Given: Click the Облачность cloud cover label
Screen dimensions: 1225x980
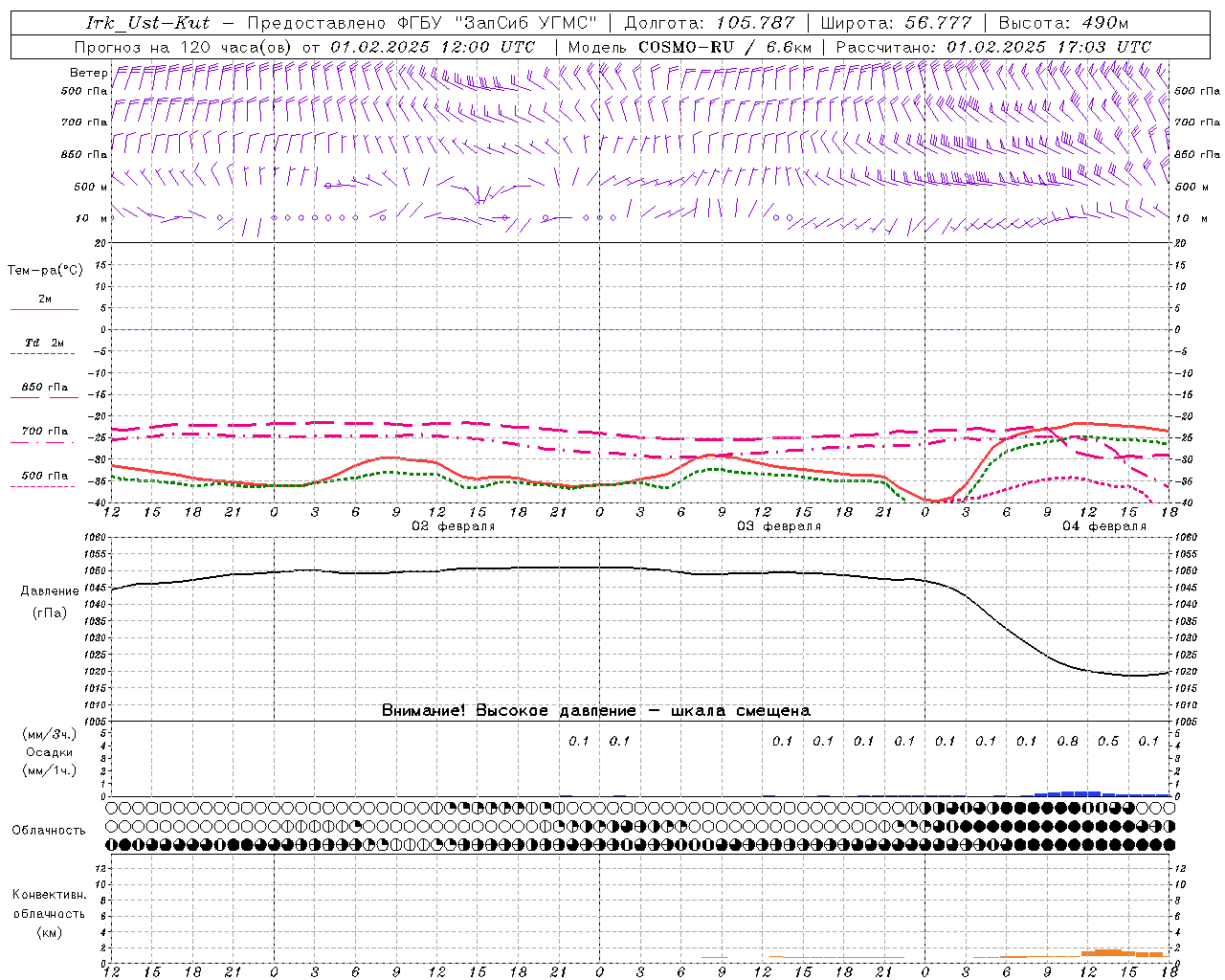Looking at the screenshot, I should 49,830.
